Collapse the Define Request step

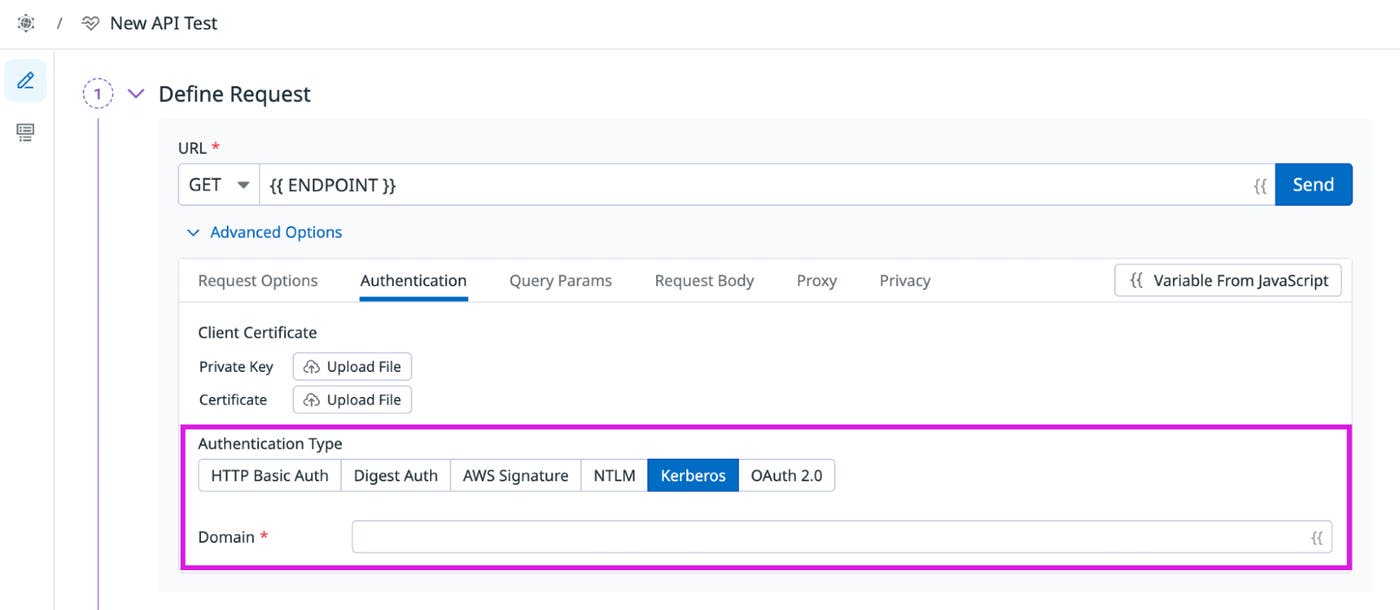[136, 93]
